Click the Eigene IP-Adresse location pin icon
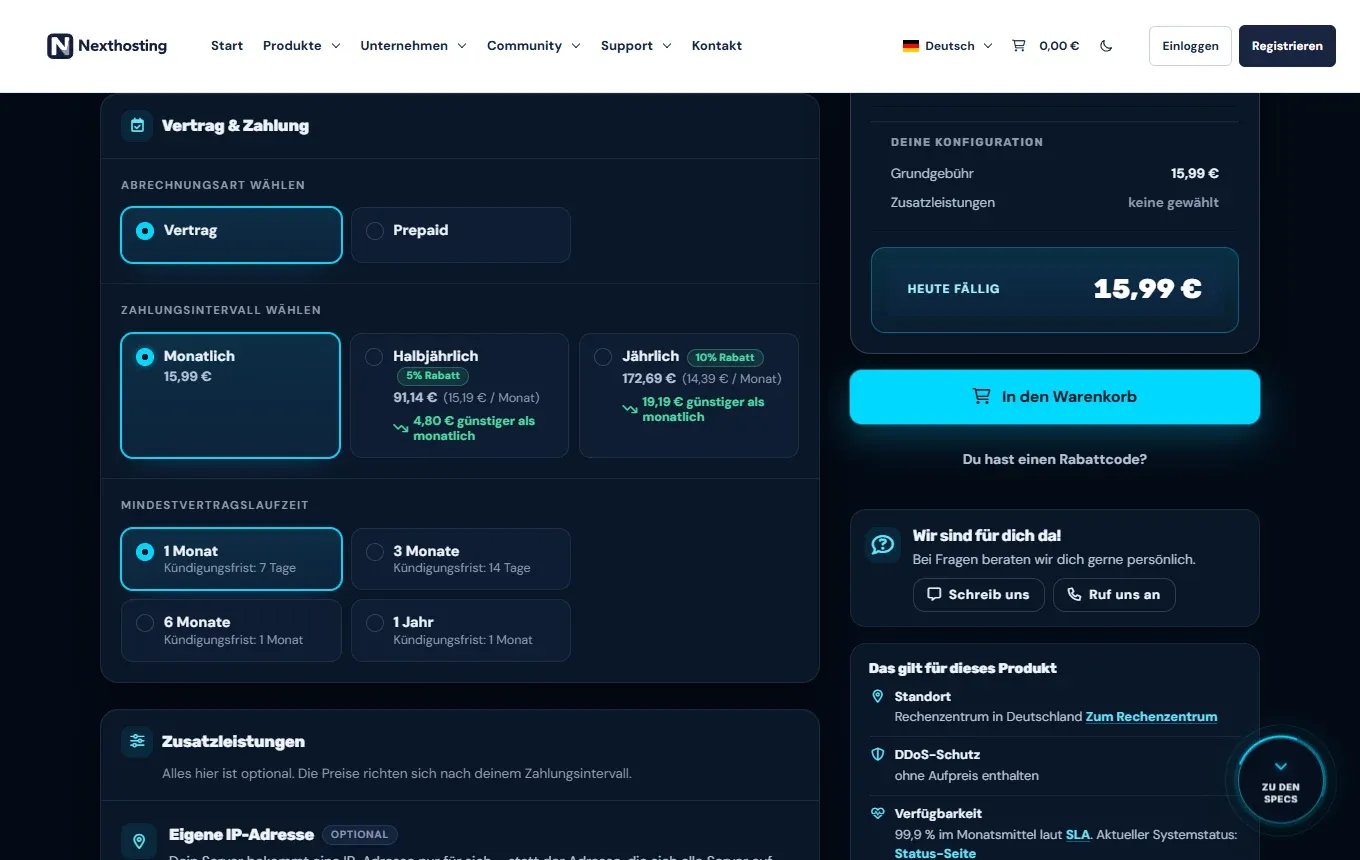Image resolution: width=1360 pixels, height=860 pixels. point(138,841)
